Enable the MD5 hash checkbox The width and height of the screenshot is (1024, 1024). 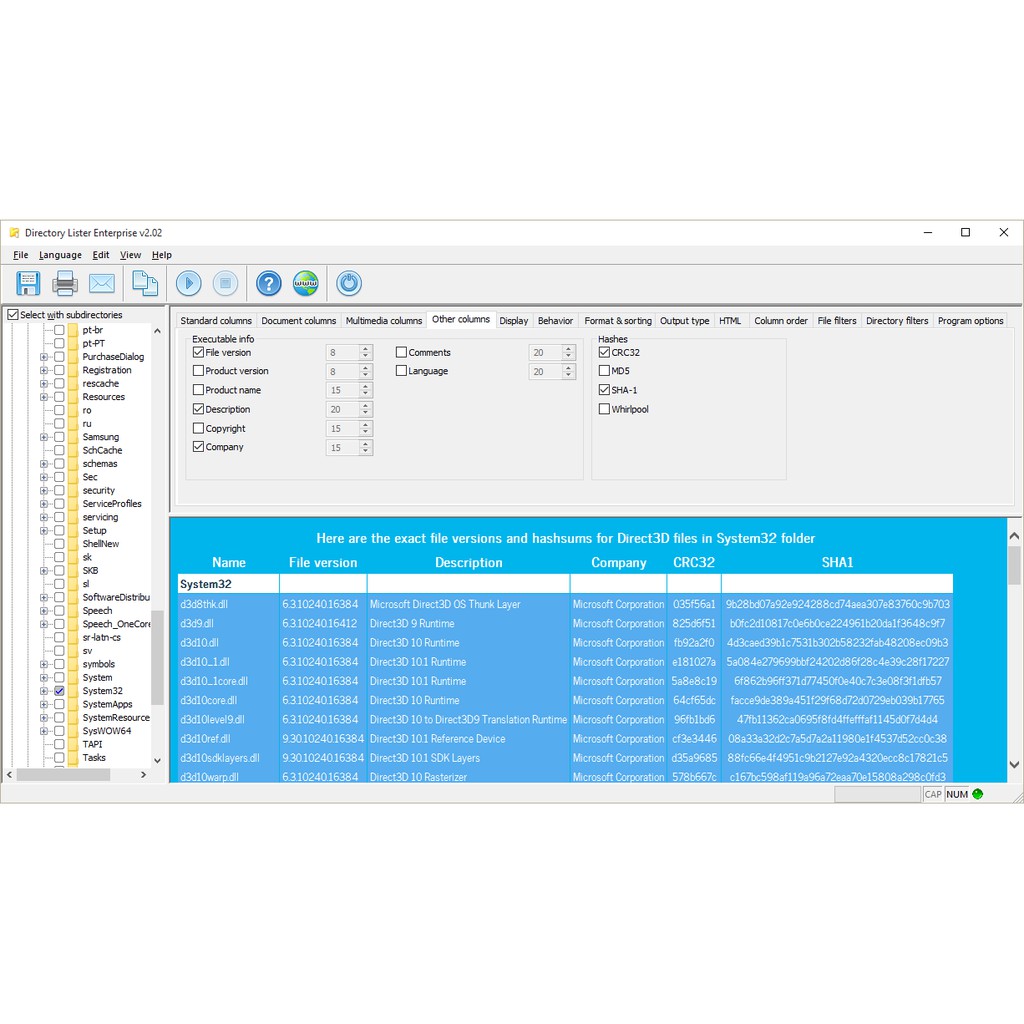click(604, 371)
